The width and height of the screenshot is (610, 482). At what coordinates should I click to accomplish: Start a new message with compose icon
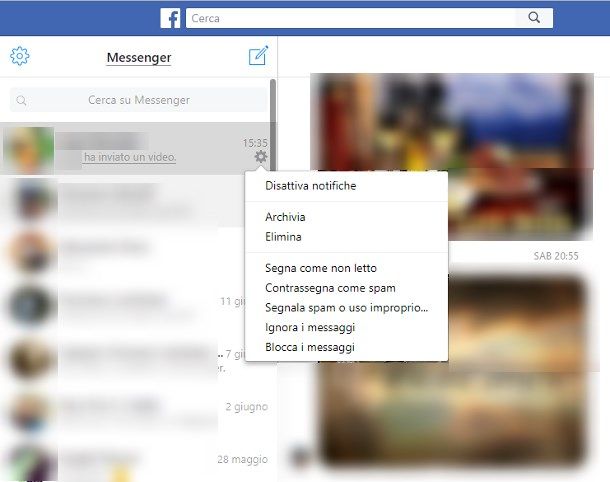[258, 56]
